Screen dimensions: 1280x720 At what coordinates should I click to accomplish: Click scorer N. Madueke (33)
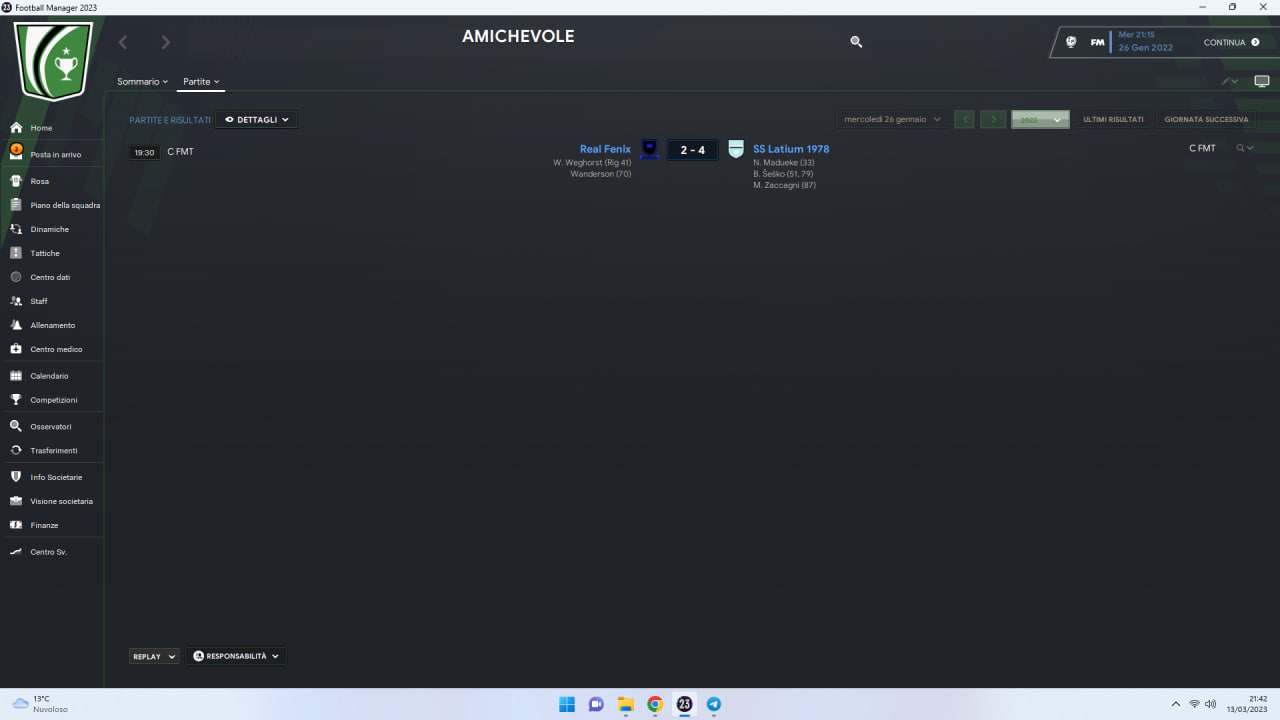point(784,162)
